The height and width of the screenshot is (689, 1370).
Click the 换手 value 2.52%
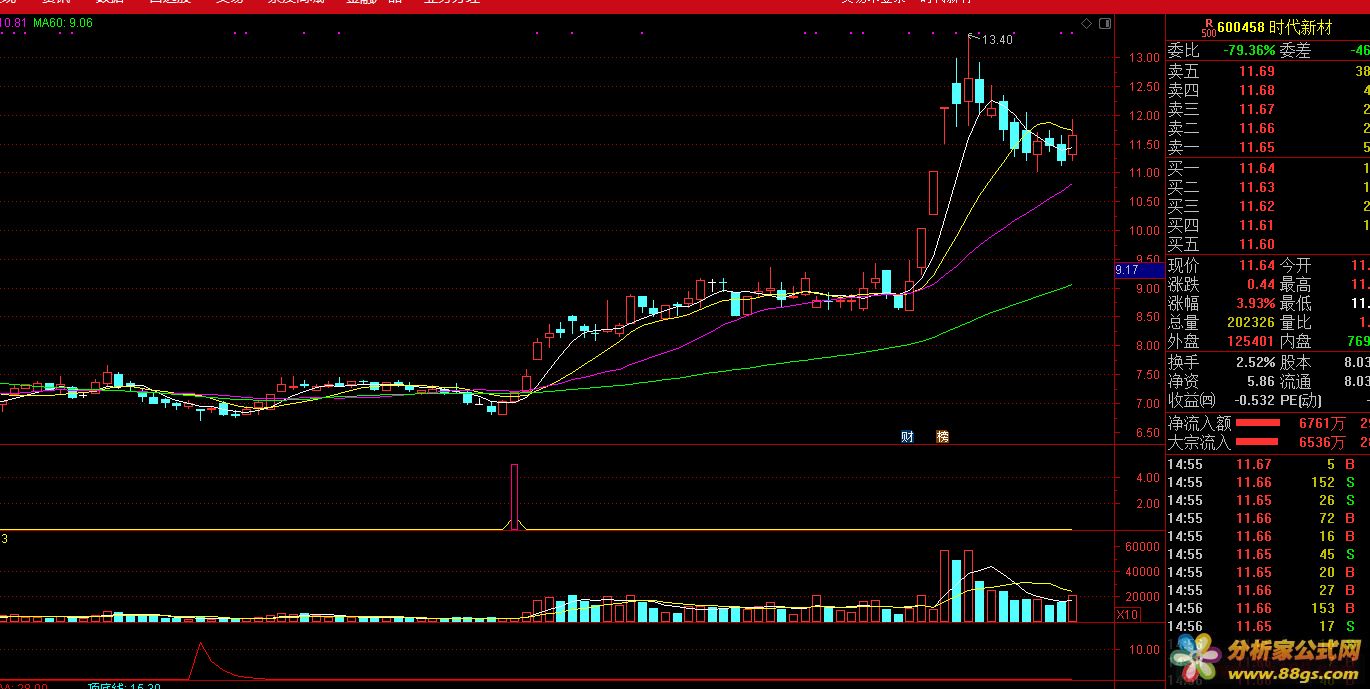point(1256,362)
